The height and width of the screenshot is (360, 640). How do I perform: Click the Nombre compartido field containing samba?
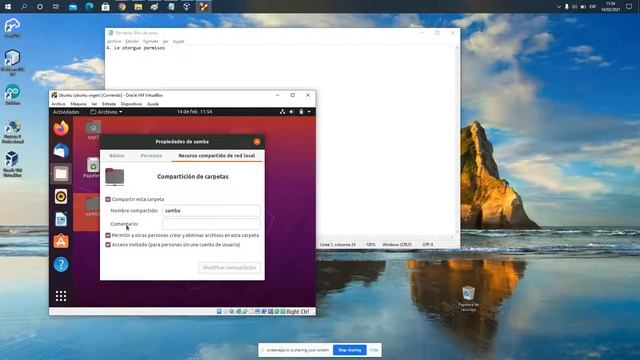211,211
